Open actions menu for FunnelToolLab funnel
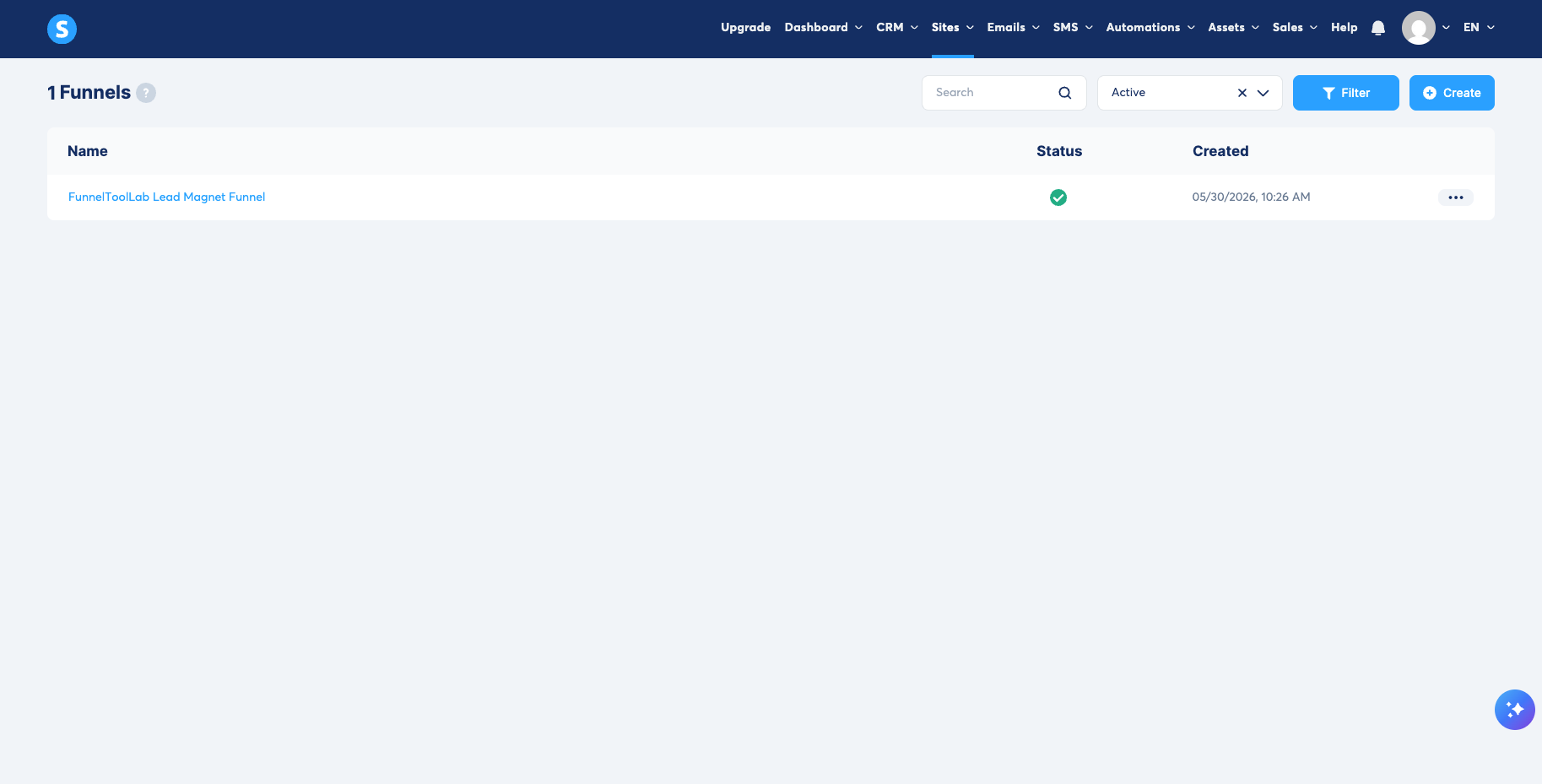Image resolution: width=1542 pixels, height=784 pixels. pyautogui.click(x=1456, y=197)
